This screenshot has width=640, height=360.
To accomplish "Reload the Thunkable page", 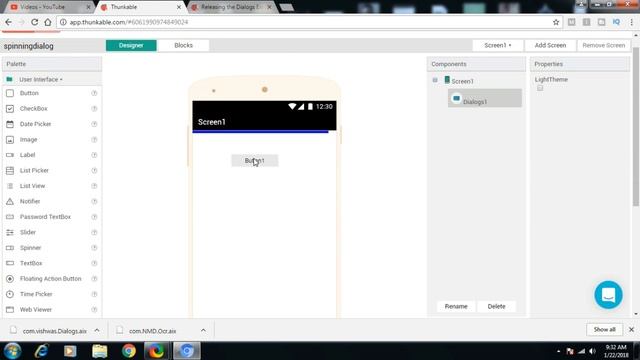I will (35, 22).
